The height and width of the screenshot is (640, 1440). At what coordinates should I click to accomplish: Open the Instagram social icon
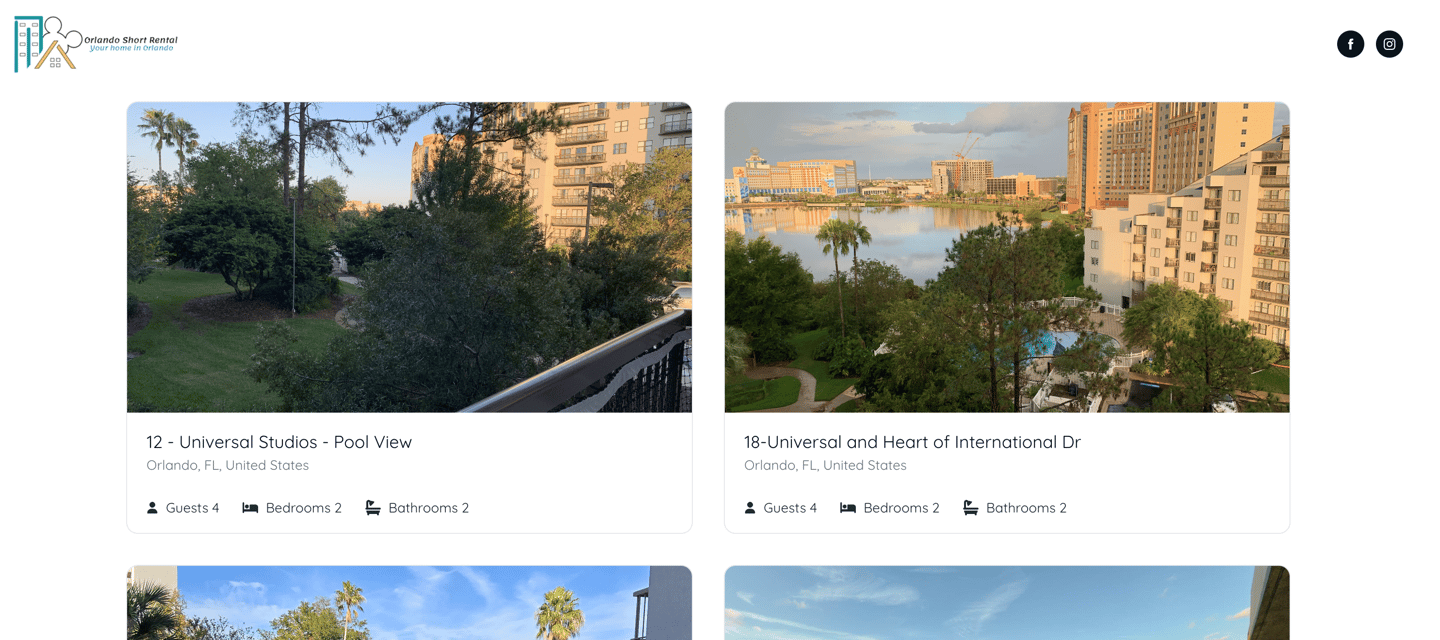(1389, 44)
